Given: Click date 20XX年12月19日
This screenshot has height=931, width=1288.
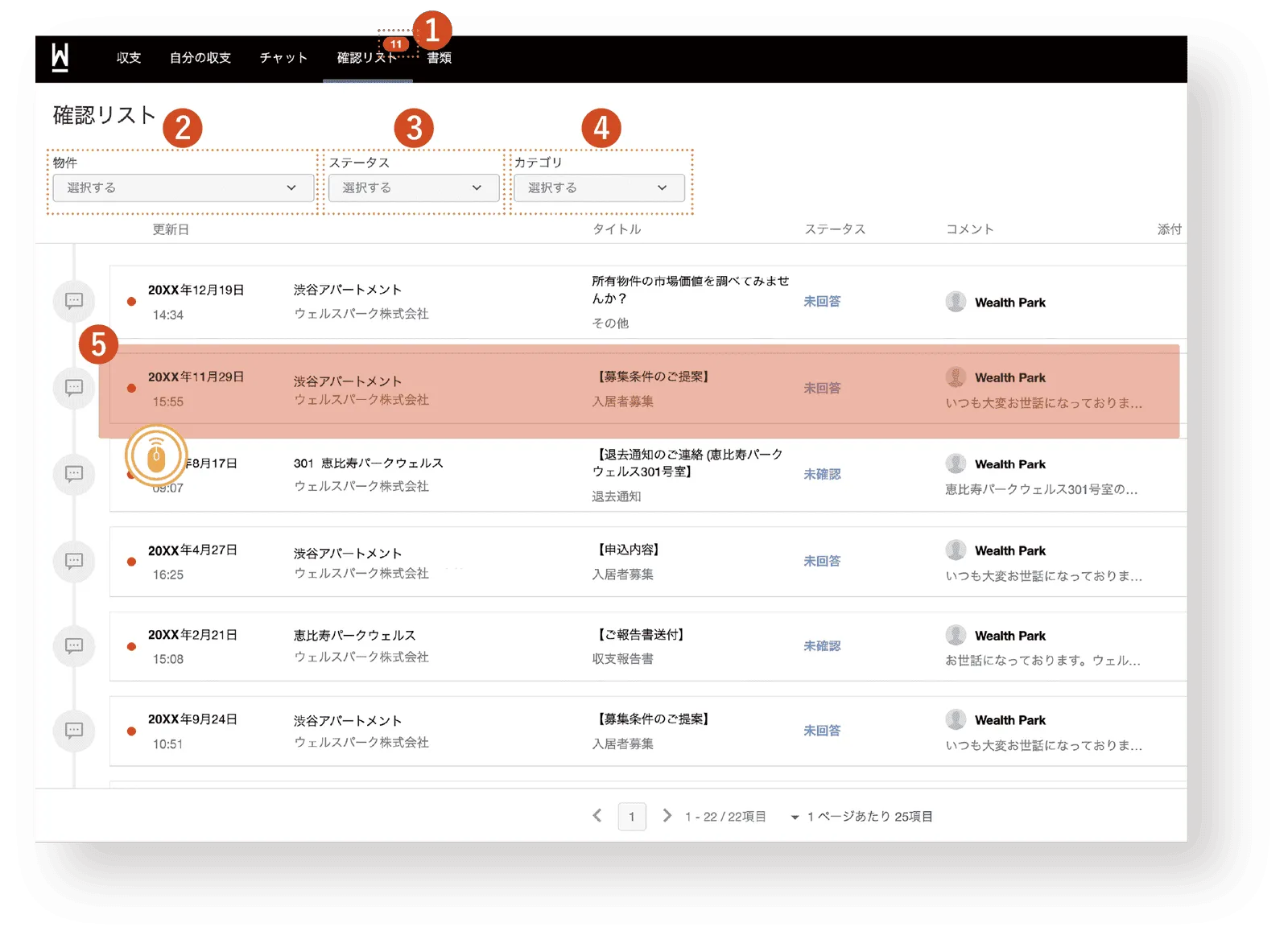Looking at the screenshot, I should (196, 290).
